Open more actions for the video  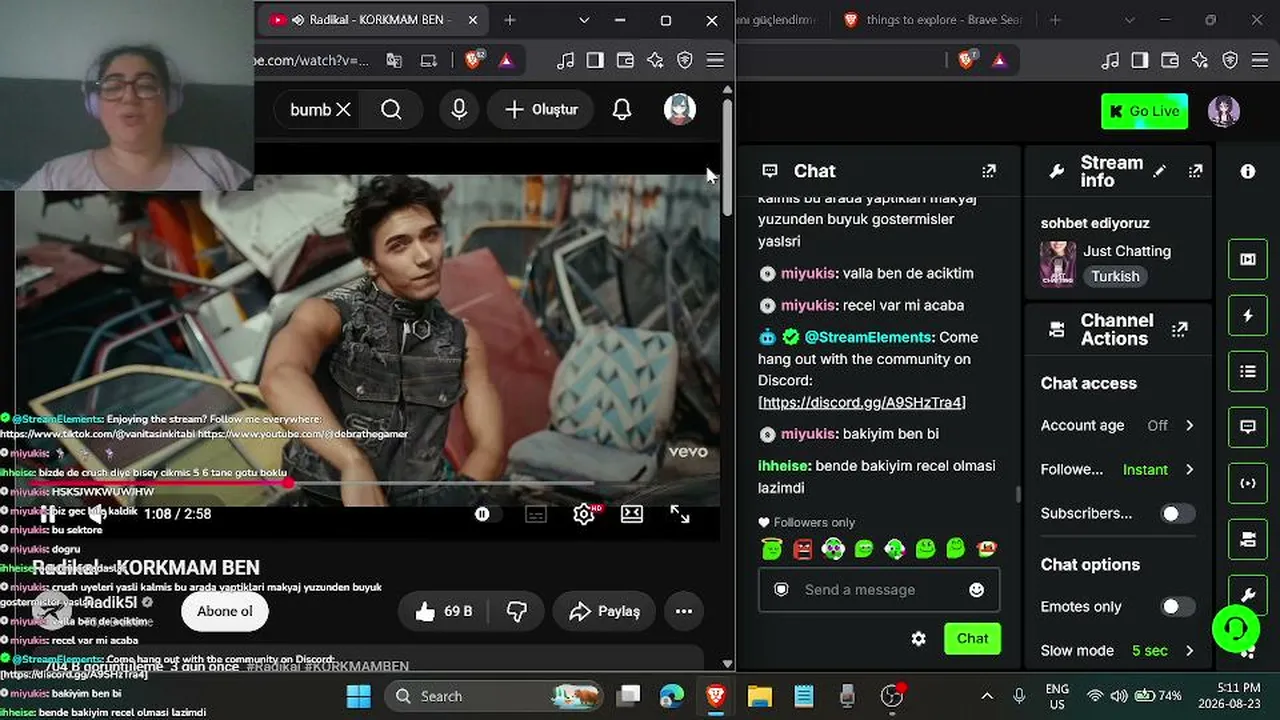tap(684, 611)
